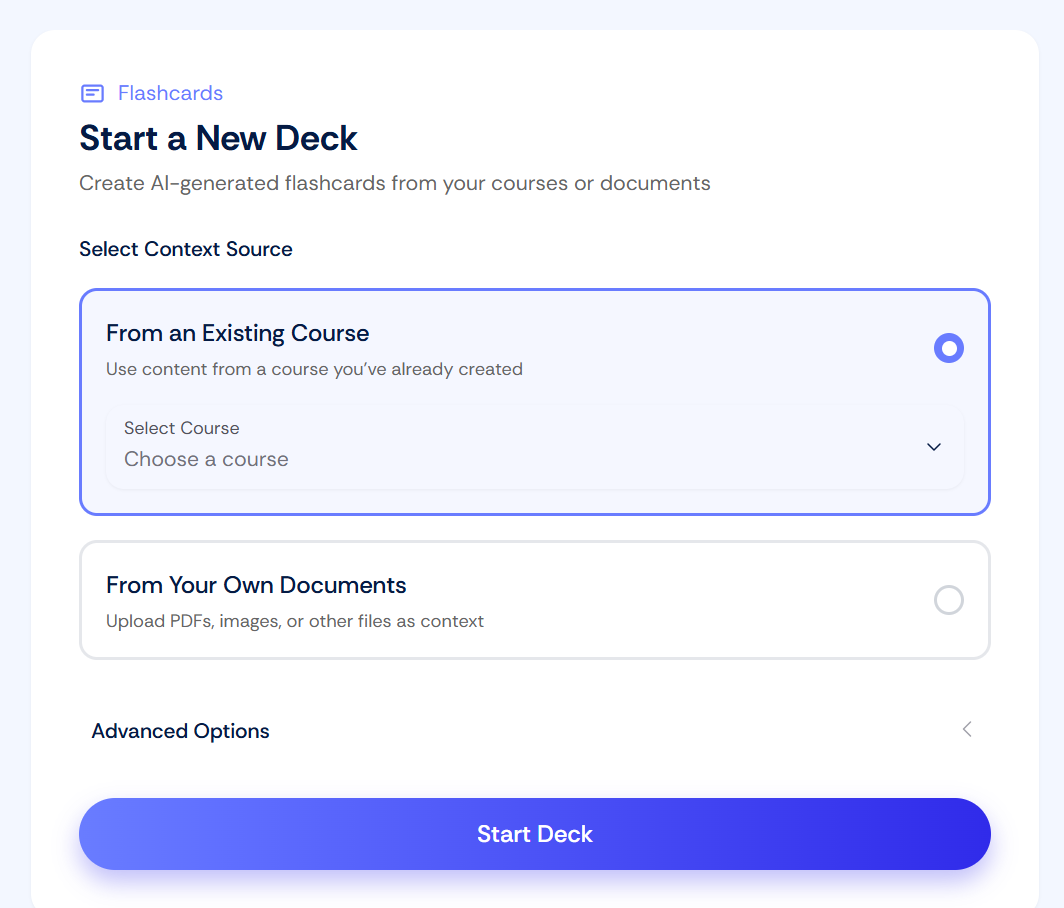Screen dimensions: 1064x908
Task: Expand the Advanced Options section
Action: point(534,730)
